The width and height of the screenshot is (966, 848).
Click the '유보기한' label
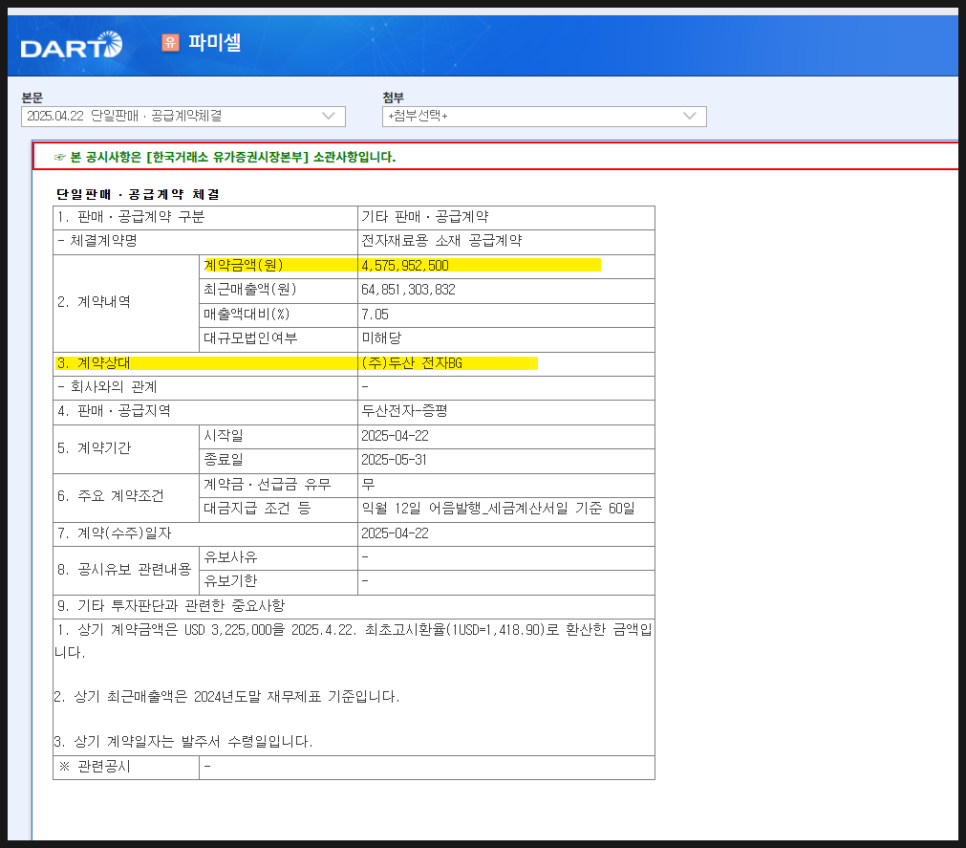(x=230, y=581)
